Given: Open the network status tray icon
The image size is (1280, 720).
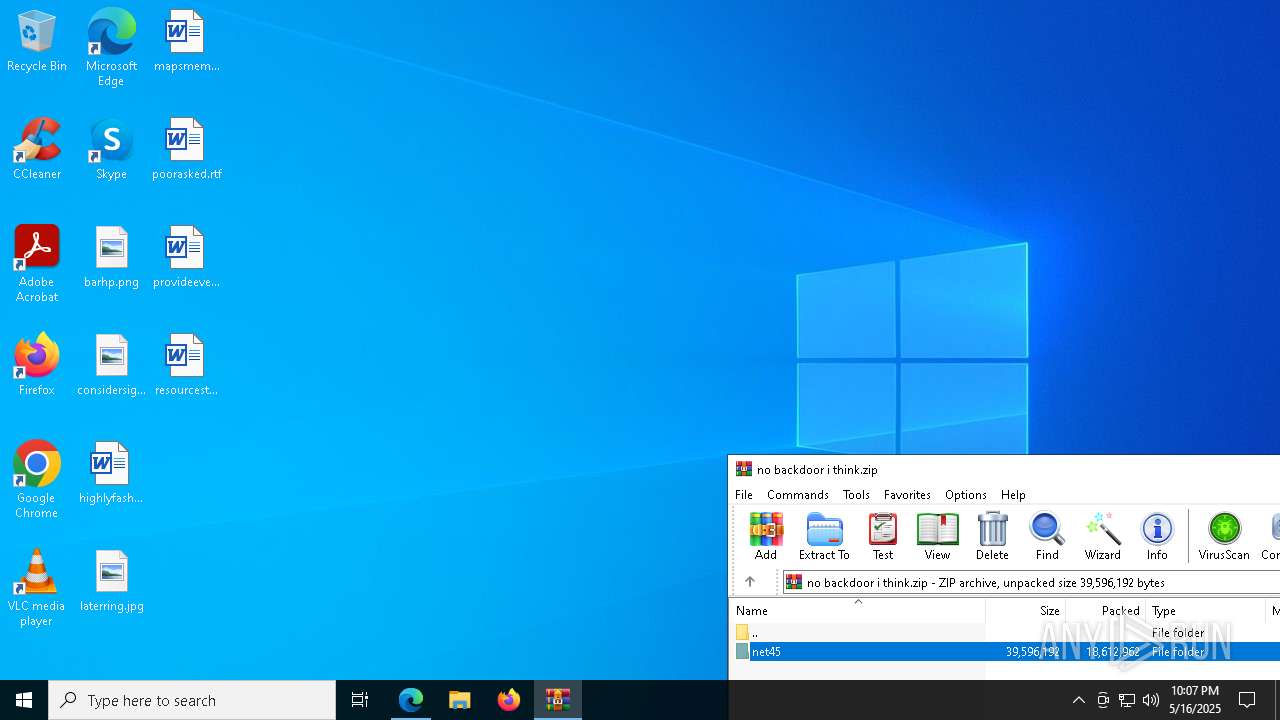Looking at the screenshot, I should point(1127,700).
